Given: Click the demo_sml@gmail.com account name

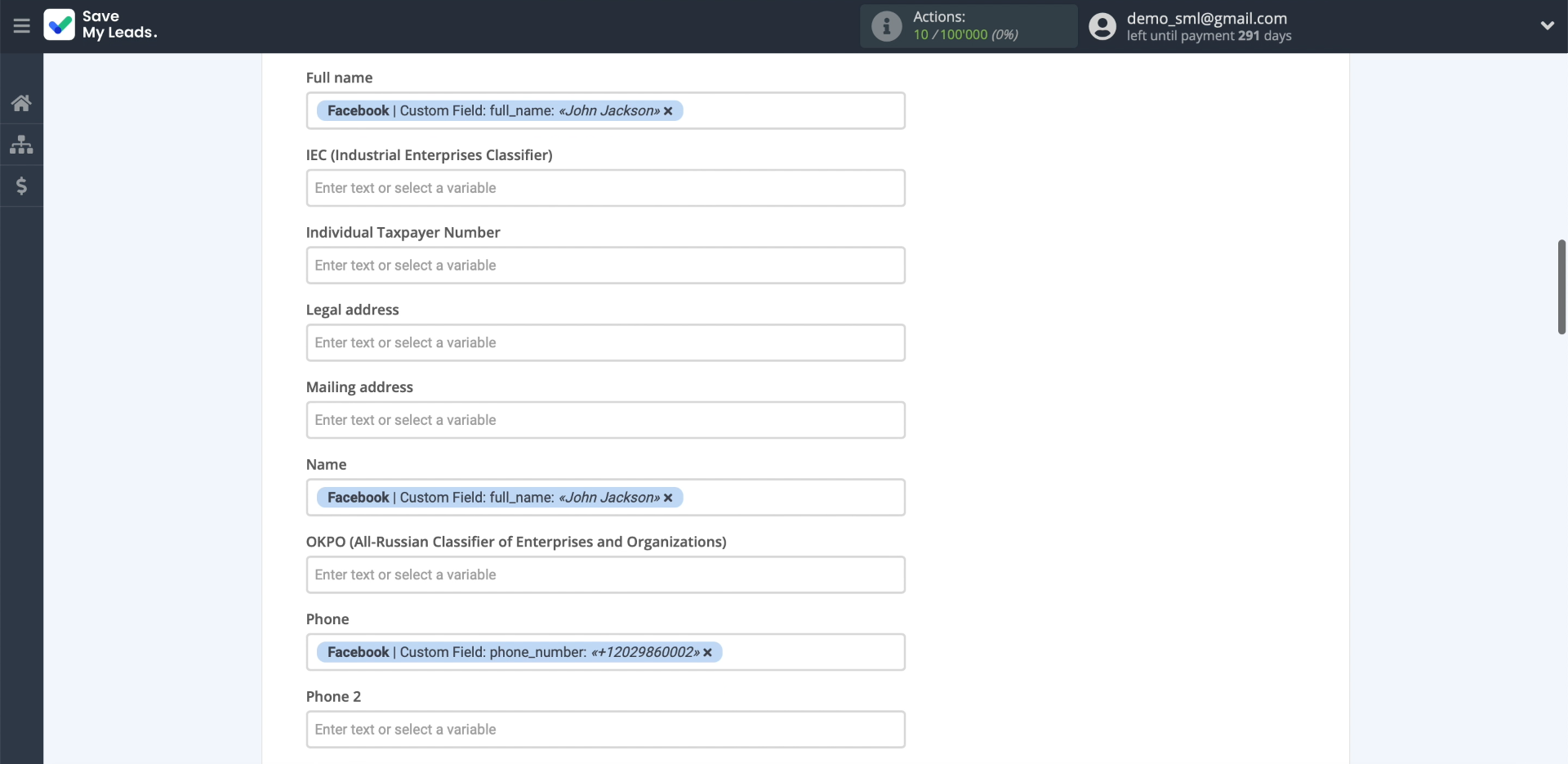Looking at the screenshot, I should 1206,18.
